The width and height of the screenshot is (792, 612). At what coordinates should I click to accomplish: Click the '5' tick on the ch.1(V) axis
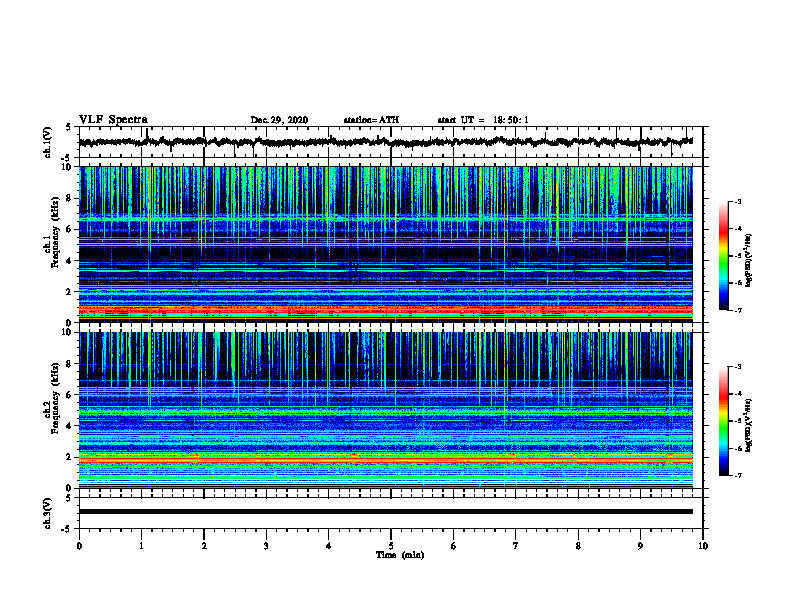[x=68, y=127]
